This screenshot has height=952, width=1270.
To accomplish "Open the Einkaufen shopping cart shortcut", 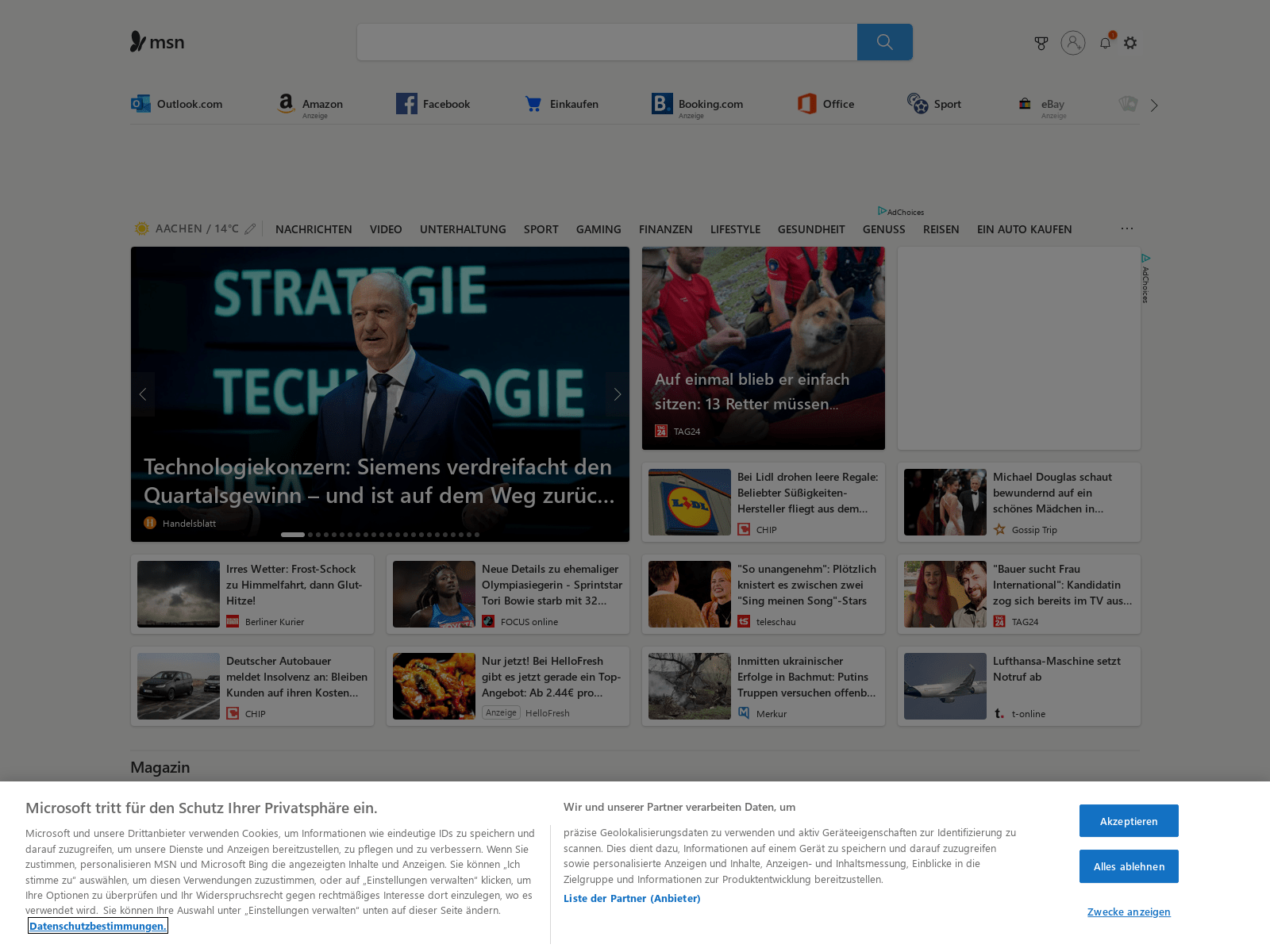I will coord(561,104).
